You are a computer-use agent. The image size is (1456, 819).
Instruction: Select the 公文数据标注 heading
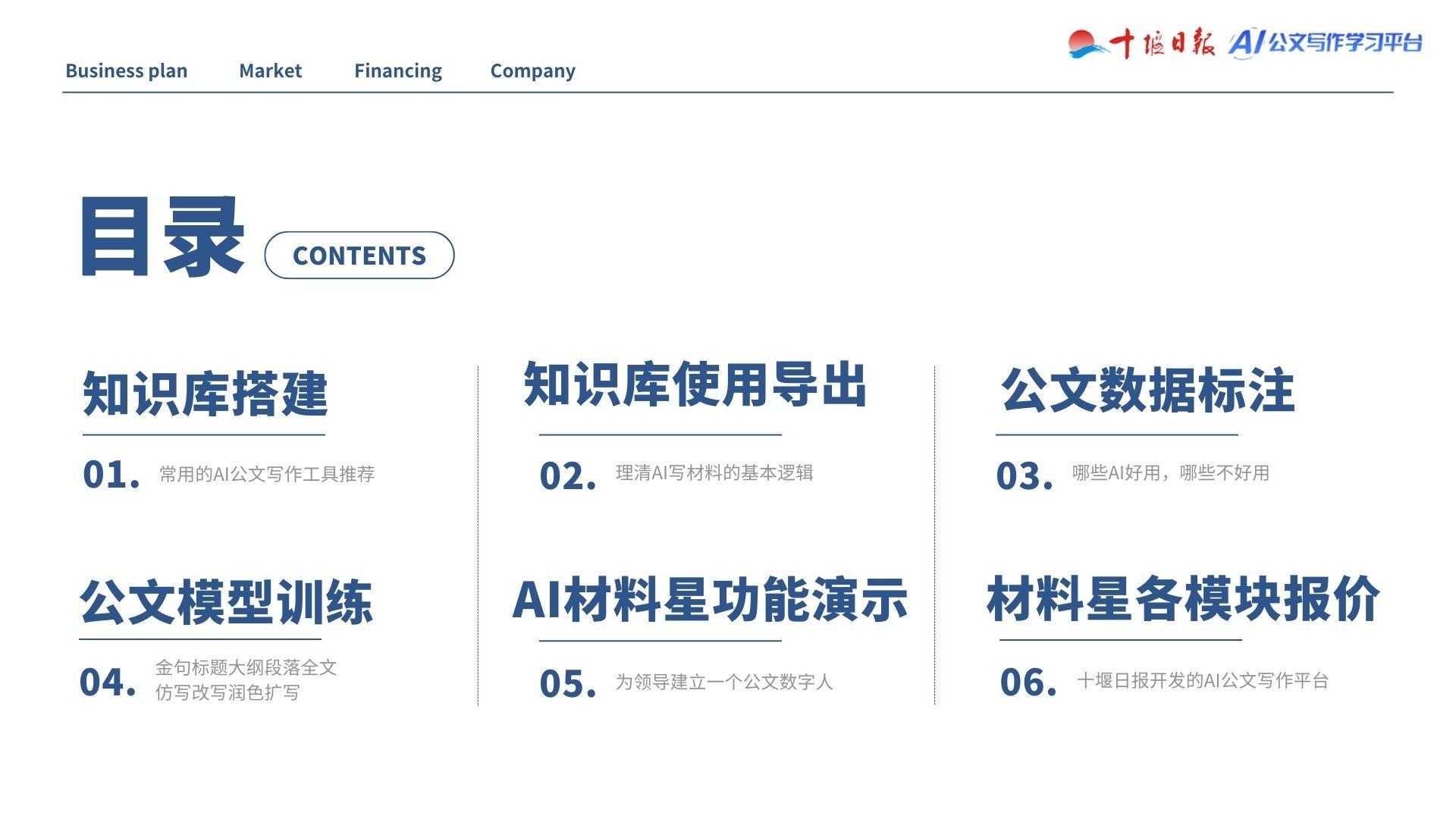(1147, 391)
